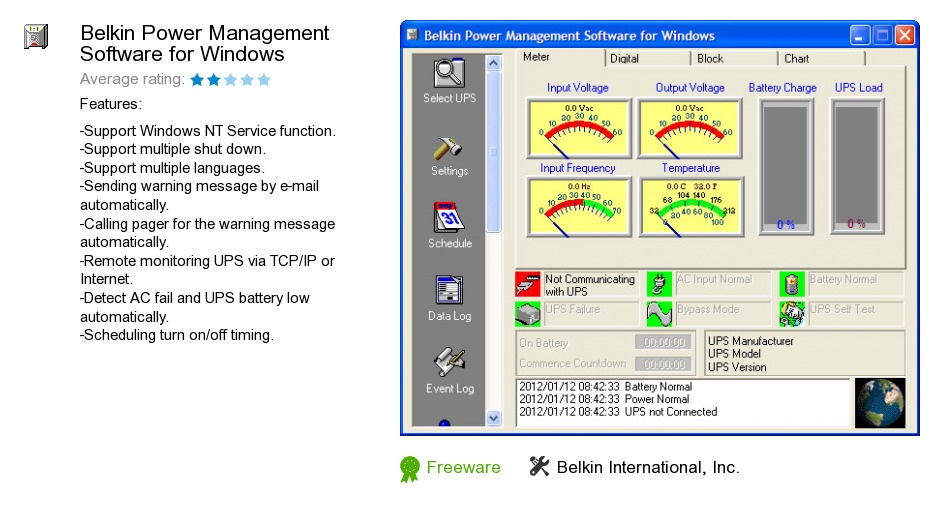Viewport: 940px width, 513px height.
Task: Click the UPS Failure icon
Action: 528,314
